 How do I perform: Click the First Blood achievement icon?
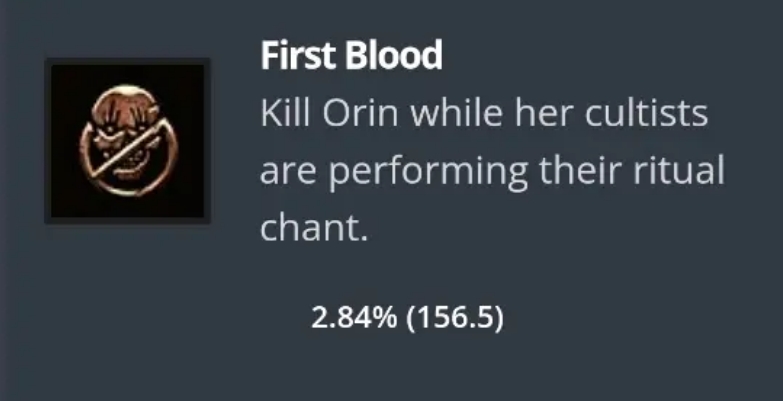pos(126,141)
